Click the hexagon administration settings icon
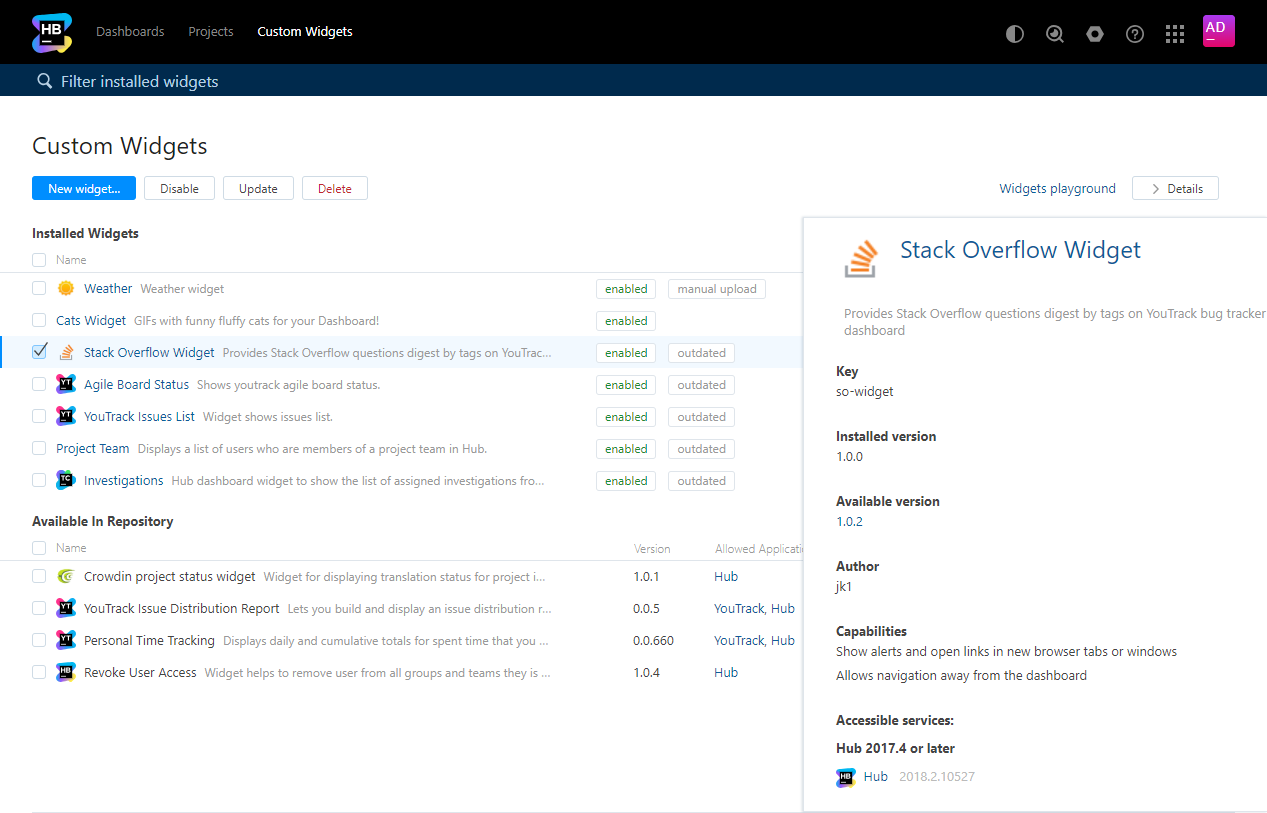The height and width of the screenshot is (813, 1267). (1095, 34)
